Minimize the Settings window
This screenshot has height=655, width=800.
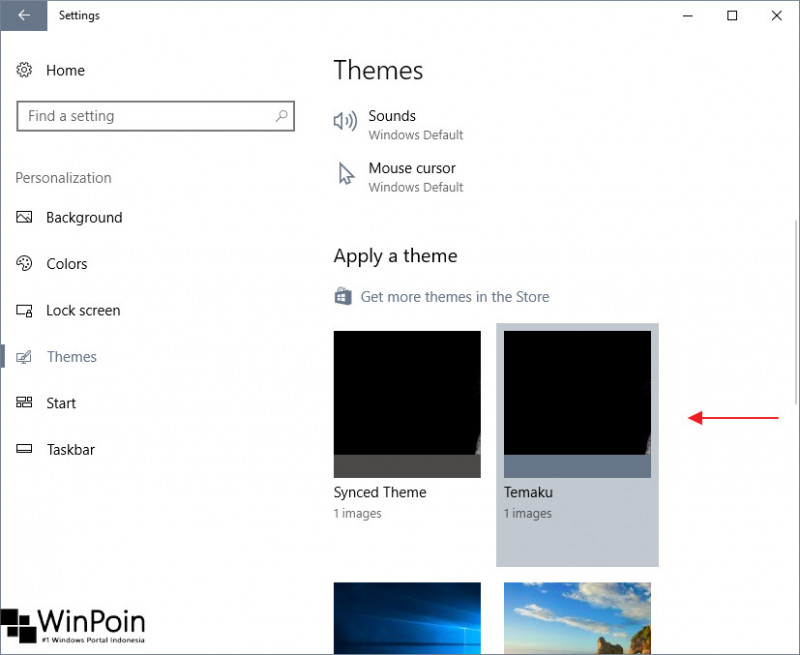click(x=688, y=16)
